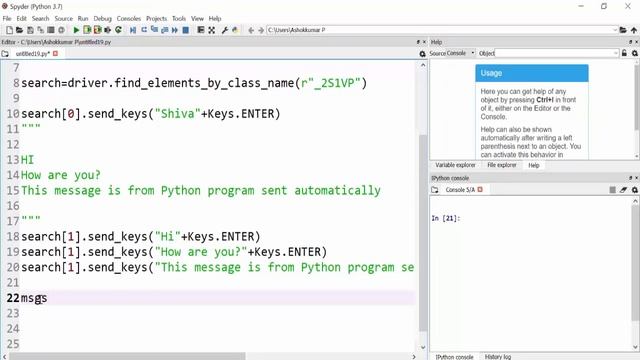Run file with the green play icon

tap(76, 30)
